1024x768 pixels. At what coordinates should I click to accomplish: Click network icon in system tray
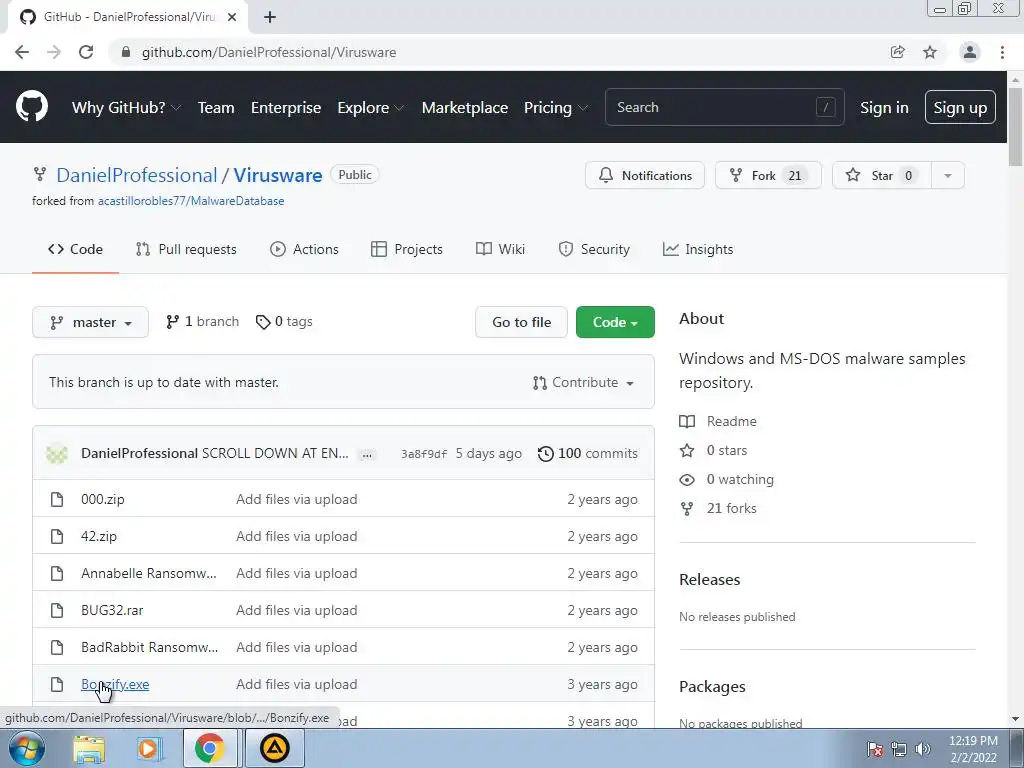(899, 749)
